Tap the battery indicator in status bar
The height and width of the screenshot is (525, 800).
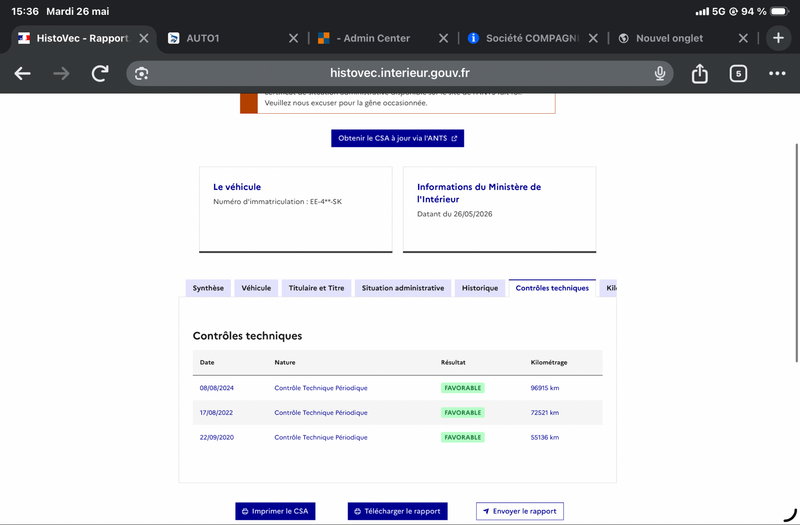779,11
